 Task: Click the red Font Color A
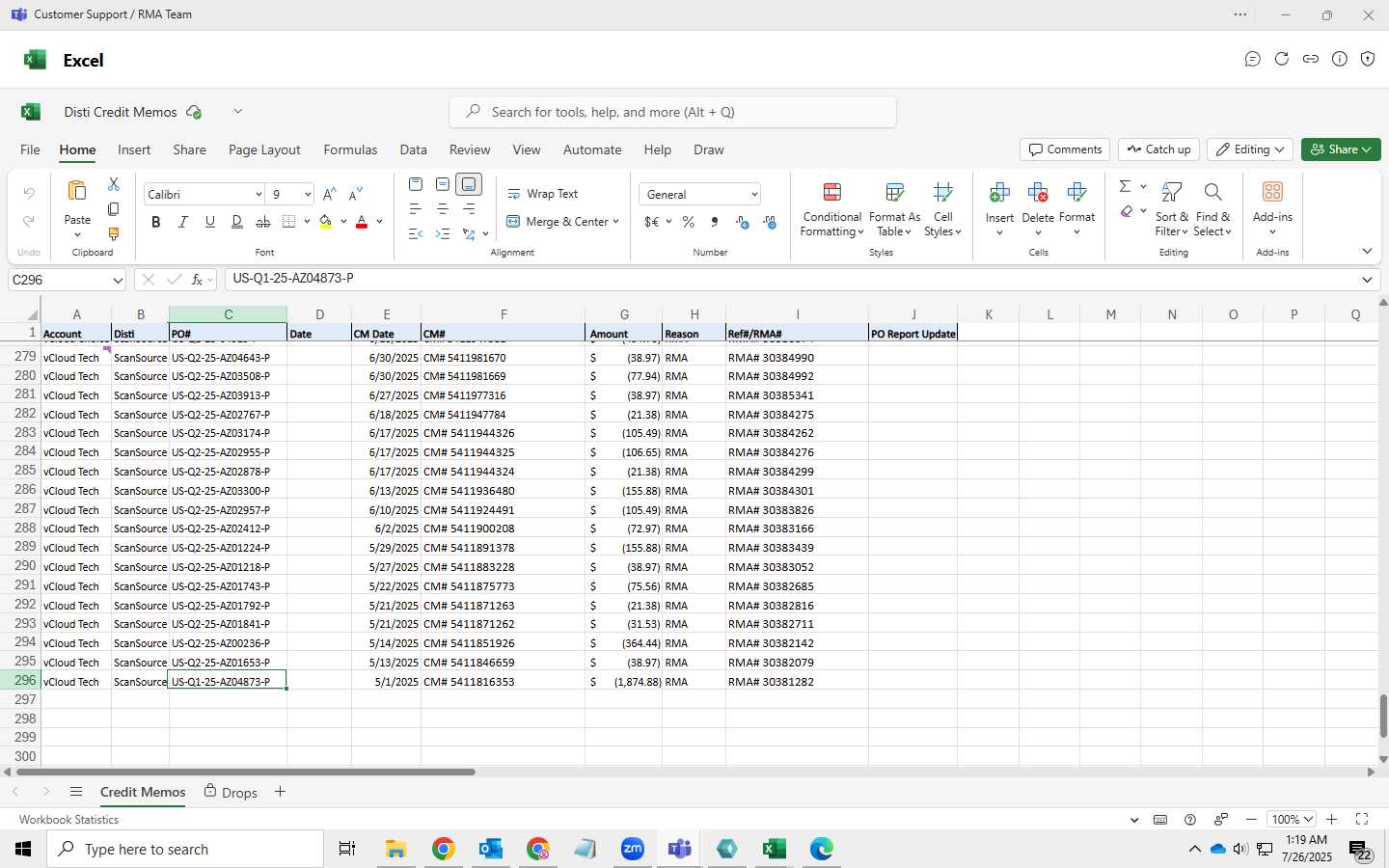tap(362, 222)
